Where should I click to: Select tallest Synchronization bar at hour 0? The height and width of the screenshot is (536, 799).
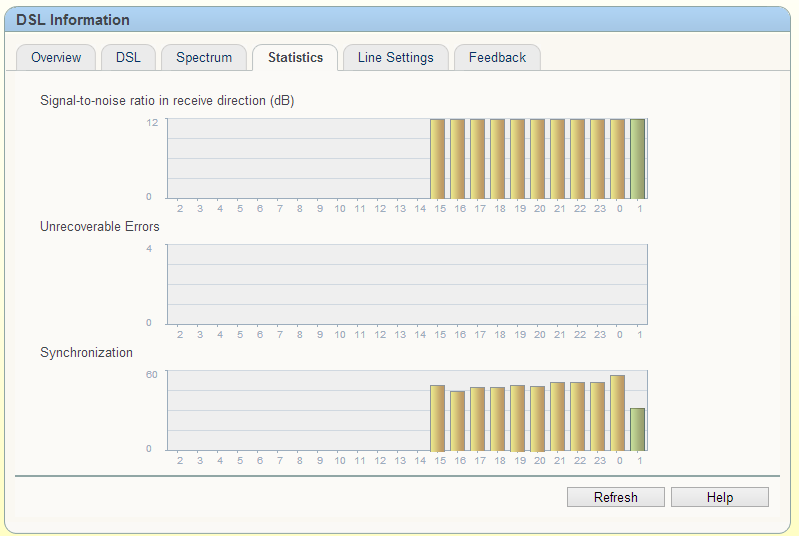pos(618,414)
